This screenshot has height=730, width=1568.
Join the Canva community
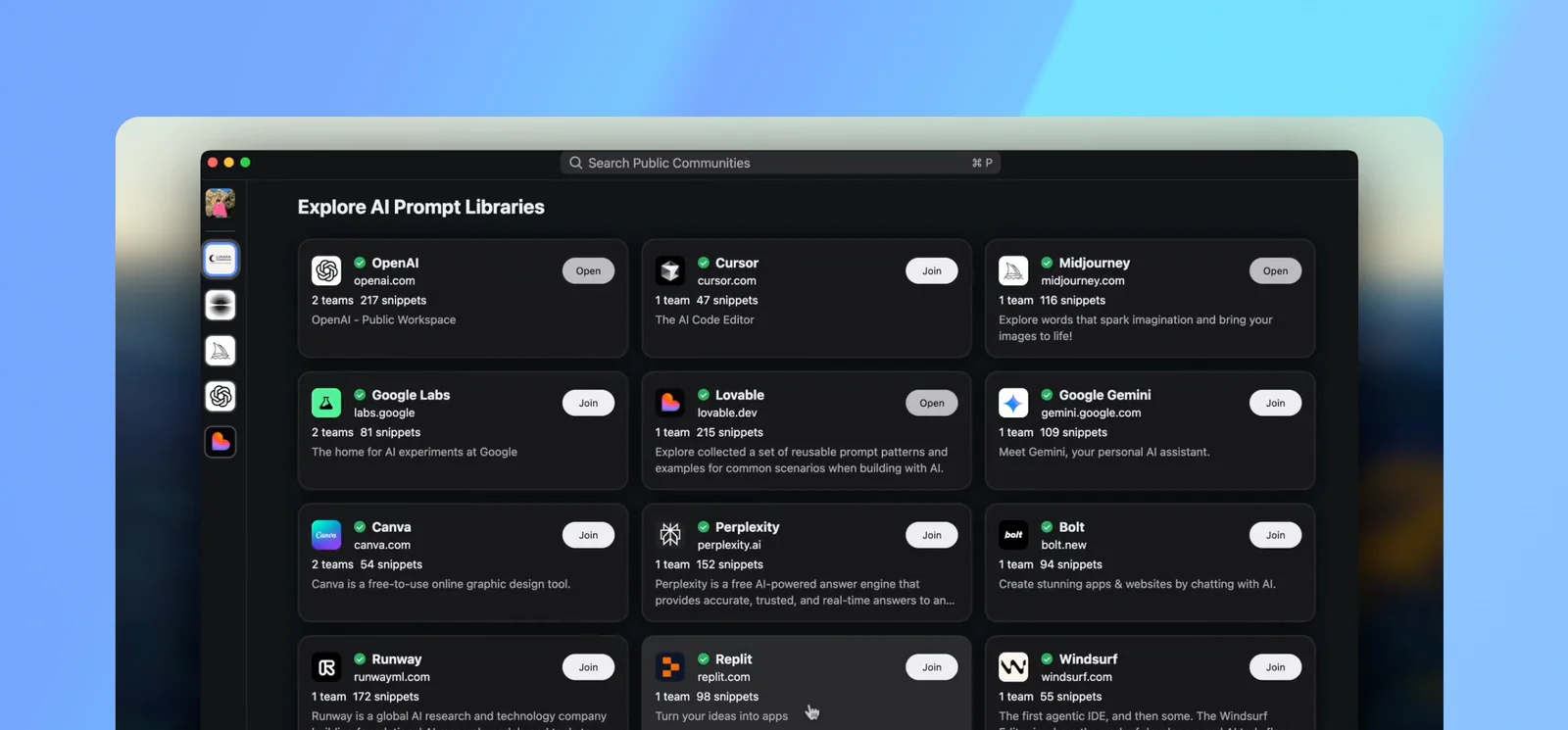(588, 535)
